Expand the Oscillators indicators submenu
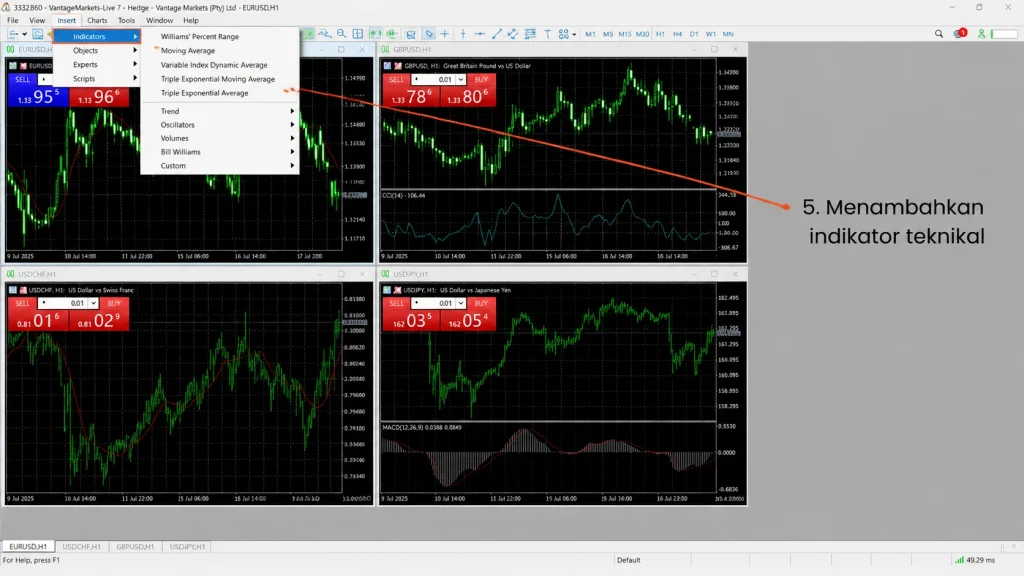 click(220, 125)
